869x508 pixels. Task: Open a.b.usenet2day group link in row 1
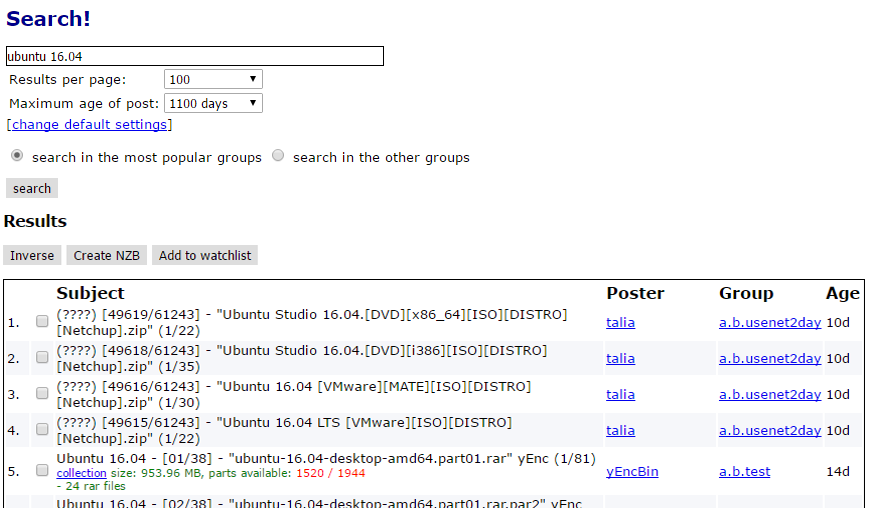coord(770,322)
